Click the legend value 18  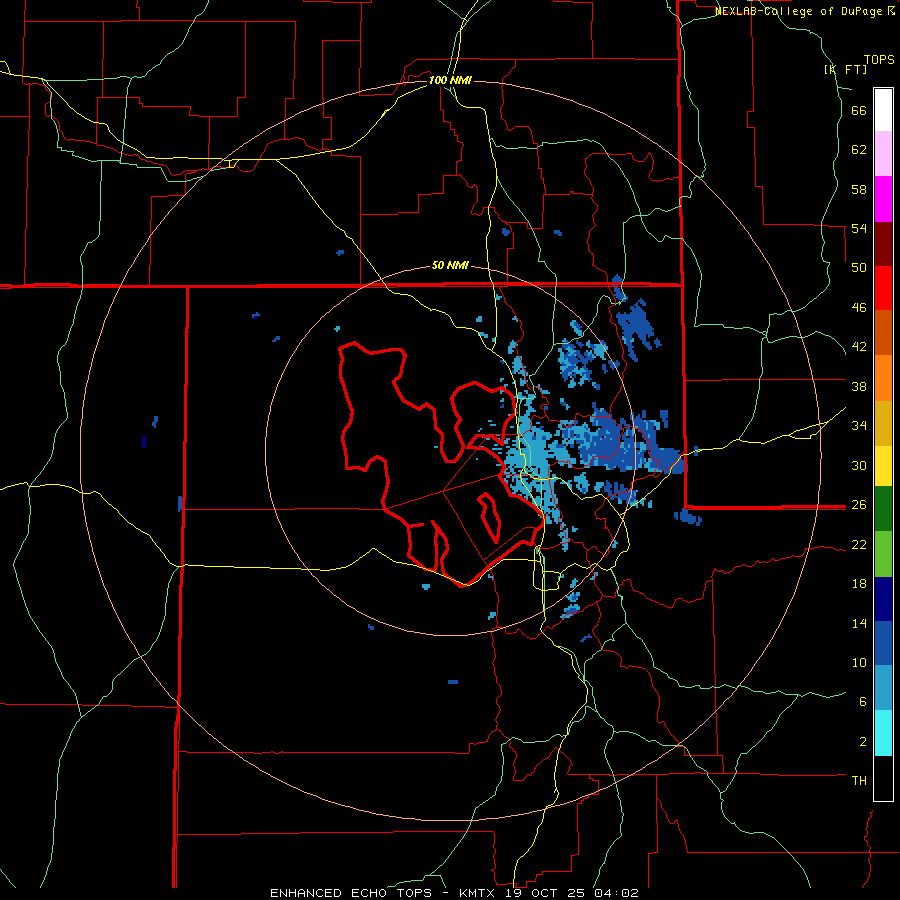pyautogui.click(x=859, y=584)
